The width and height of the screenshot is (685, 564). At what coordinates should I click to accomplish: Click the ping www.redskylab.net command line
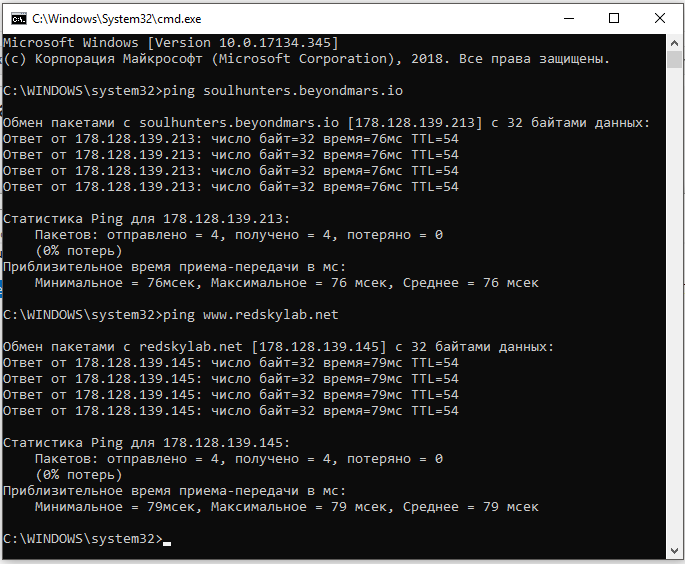tap(171, 315)
